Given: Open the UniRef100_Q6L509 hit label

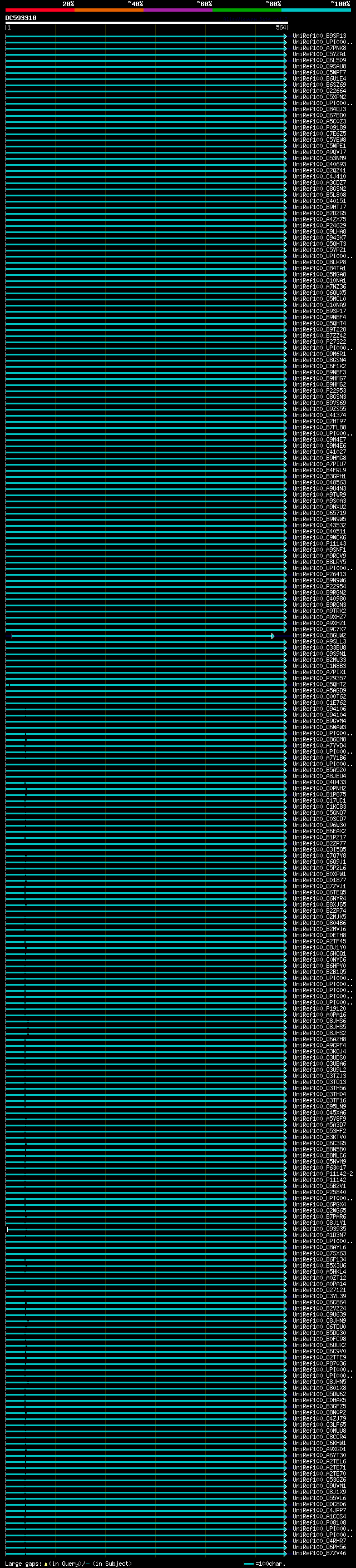Looking at the screenshot, I should 319,60.
